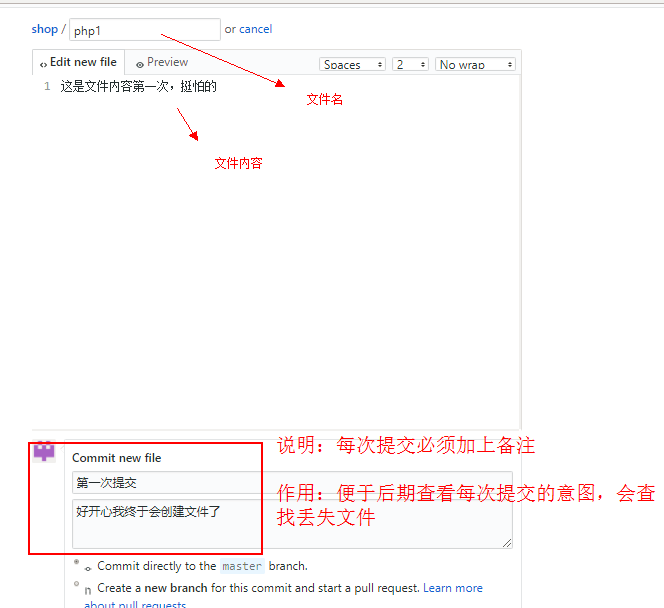The height and width of the screenshot is (608, 664).
Task: Switch to the Preview tab
Action: (x=162, y=62)
